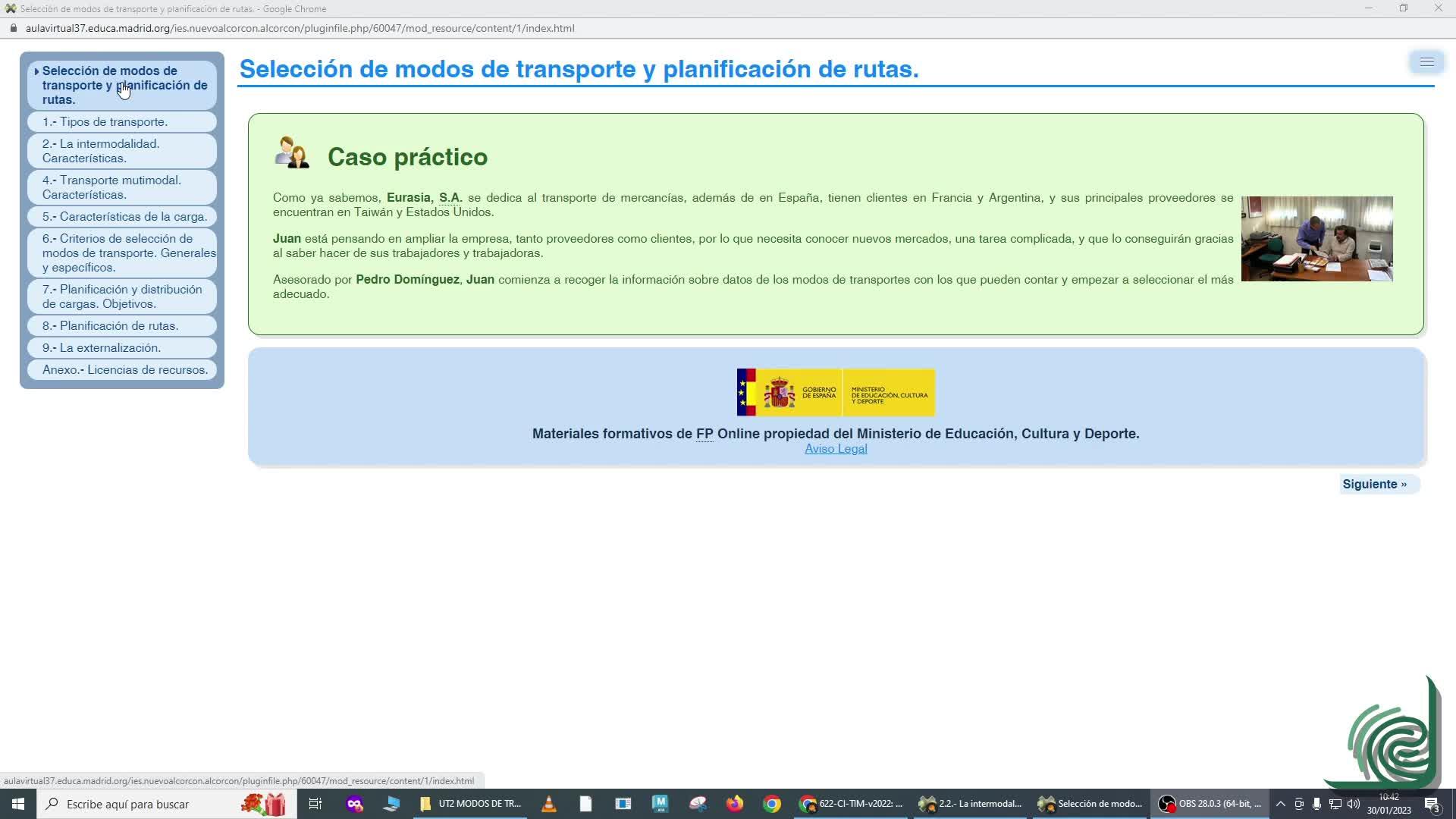The width and height of the screenshot is (1456, 819).
Task: Click the Caso práctico people icon
Action: [292, 153]
